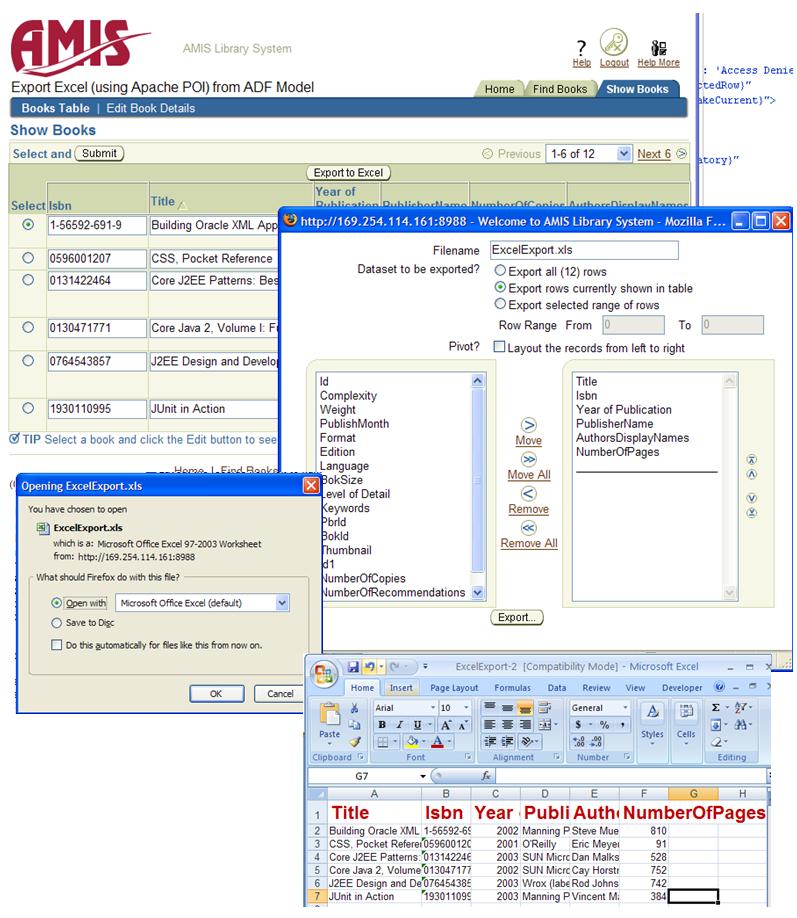Click Save icon in Excel quick access toolbar

(353, 666)
